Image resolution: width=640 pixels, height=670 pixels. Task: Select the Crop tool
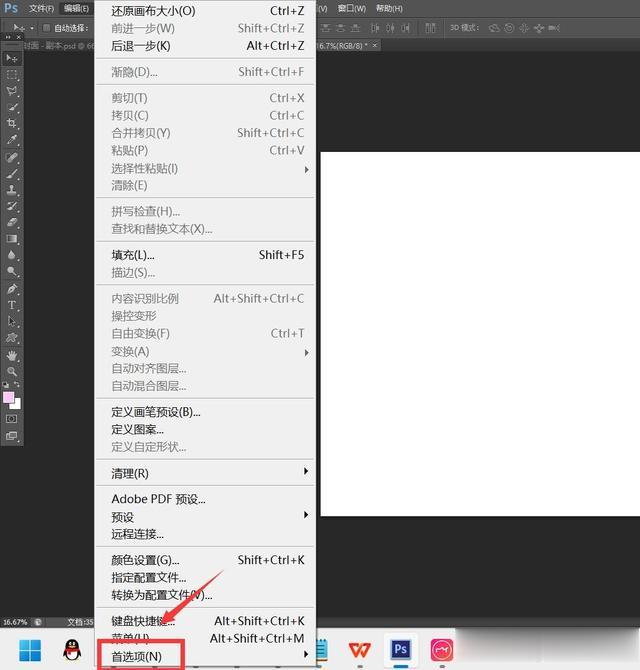coord(12,123)
